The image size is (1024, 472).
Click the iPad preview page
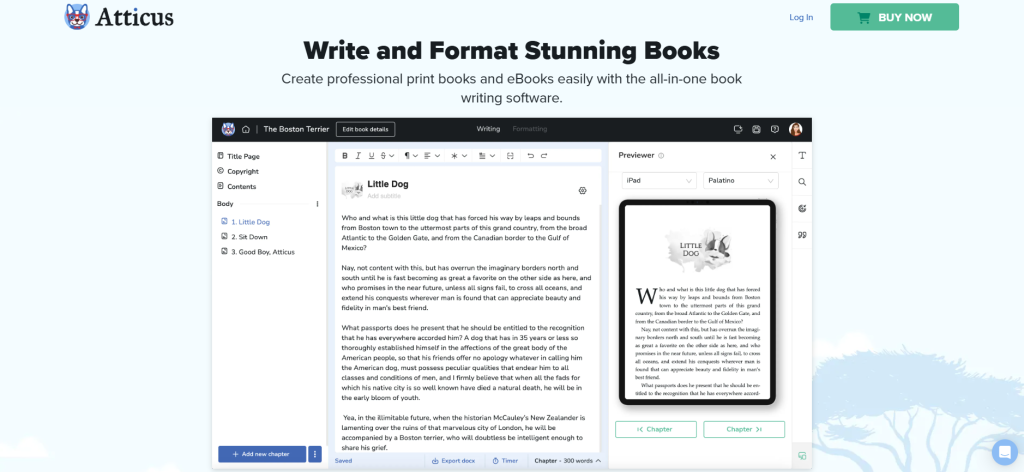click(x=697, y=302)
